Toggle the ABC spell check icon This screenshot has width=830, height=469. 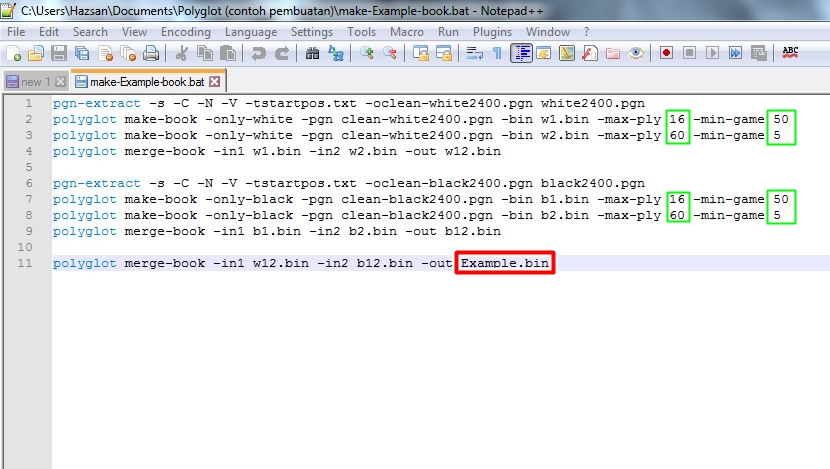point(790,53)
